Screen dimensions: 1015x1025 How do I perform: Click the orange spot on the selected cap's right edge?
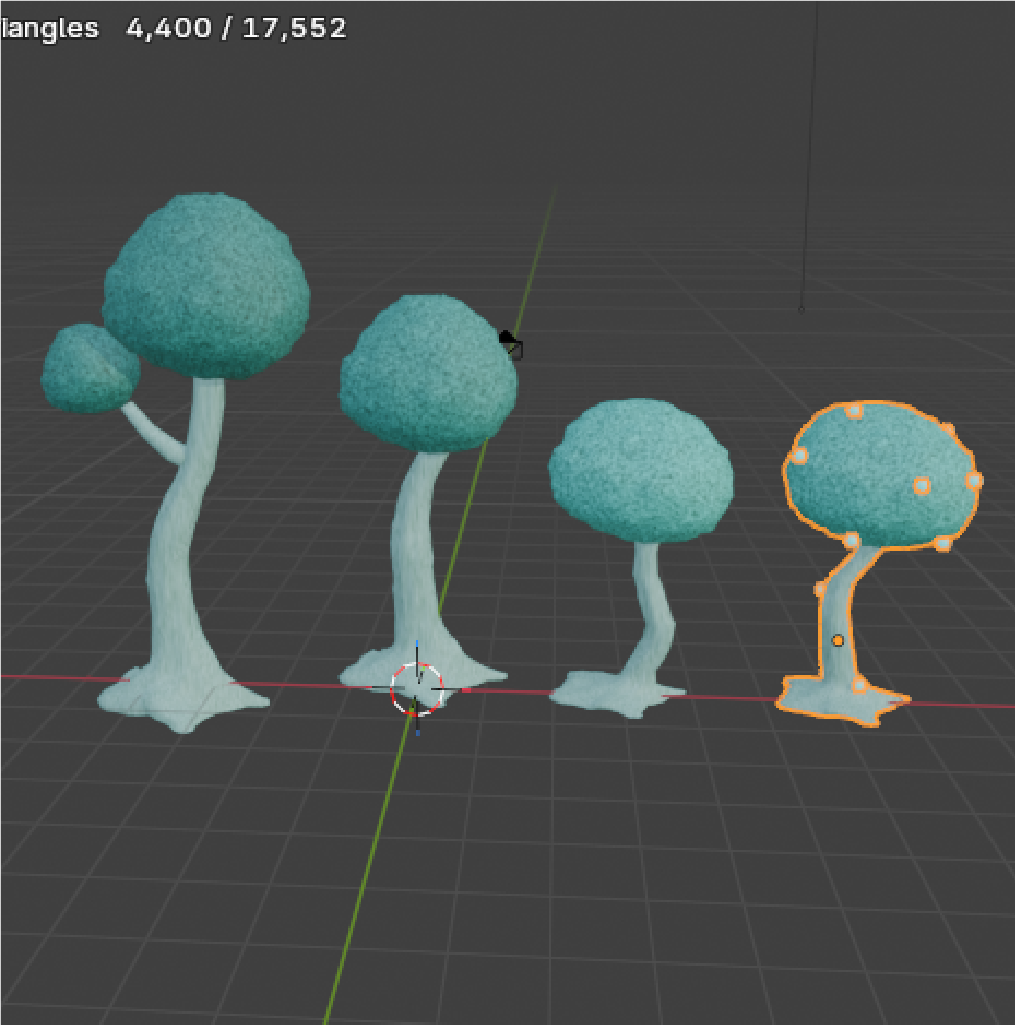[973, 481]
